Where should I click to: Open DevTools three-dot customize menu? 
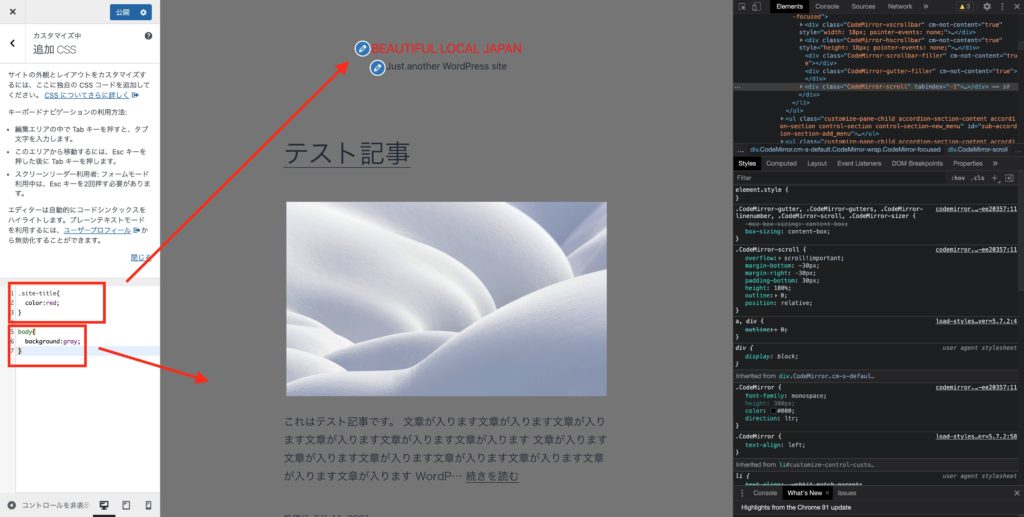click(1002, 7)
